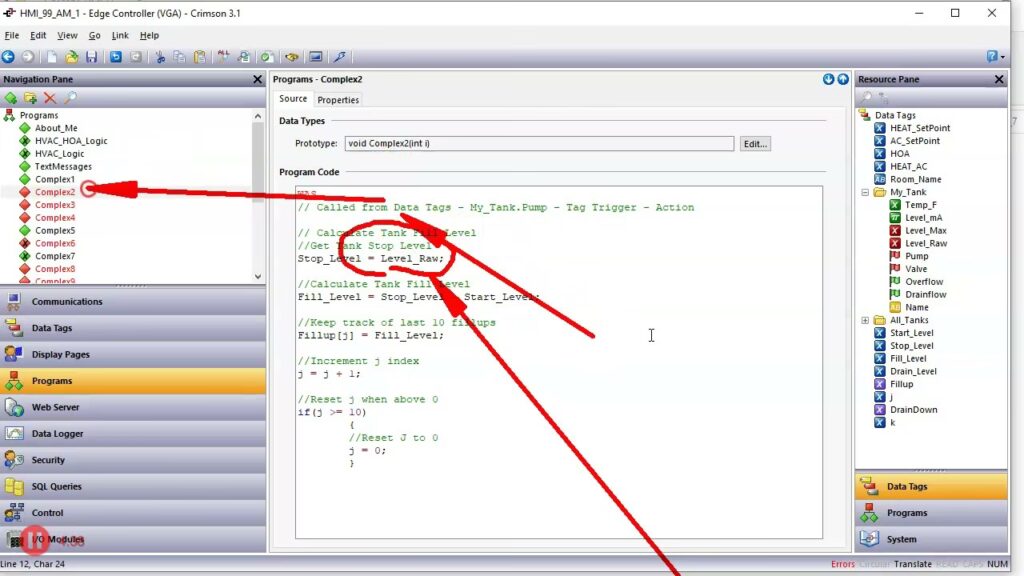Open the Link menu
Viewport: 1024px width, 576px height.
pos(120,35)
